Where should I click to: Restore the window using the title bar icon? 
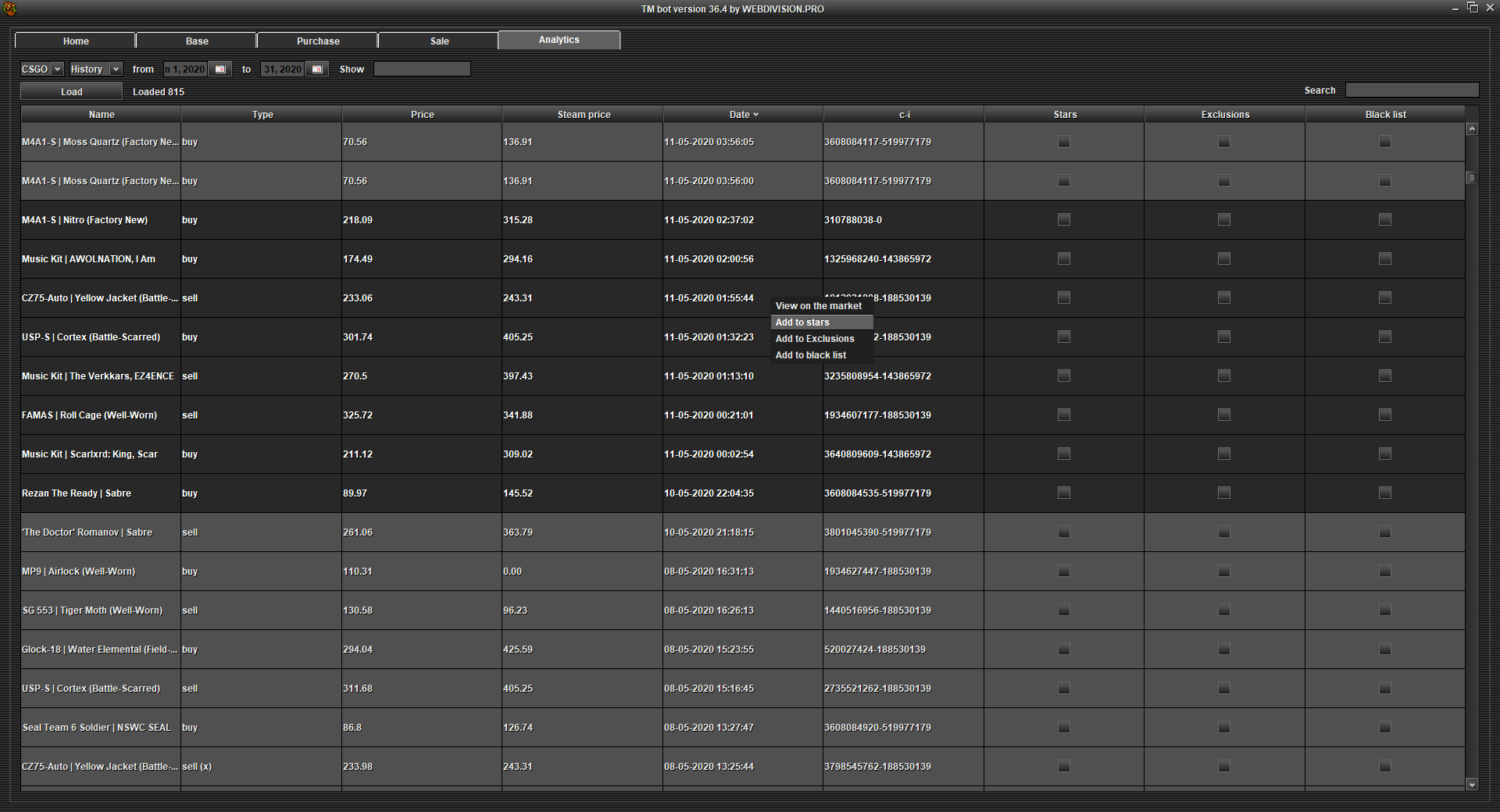(1473, 8)
